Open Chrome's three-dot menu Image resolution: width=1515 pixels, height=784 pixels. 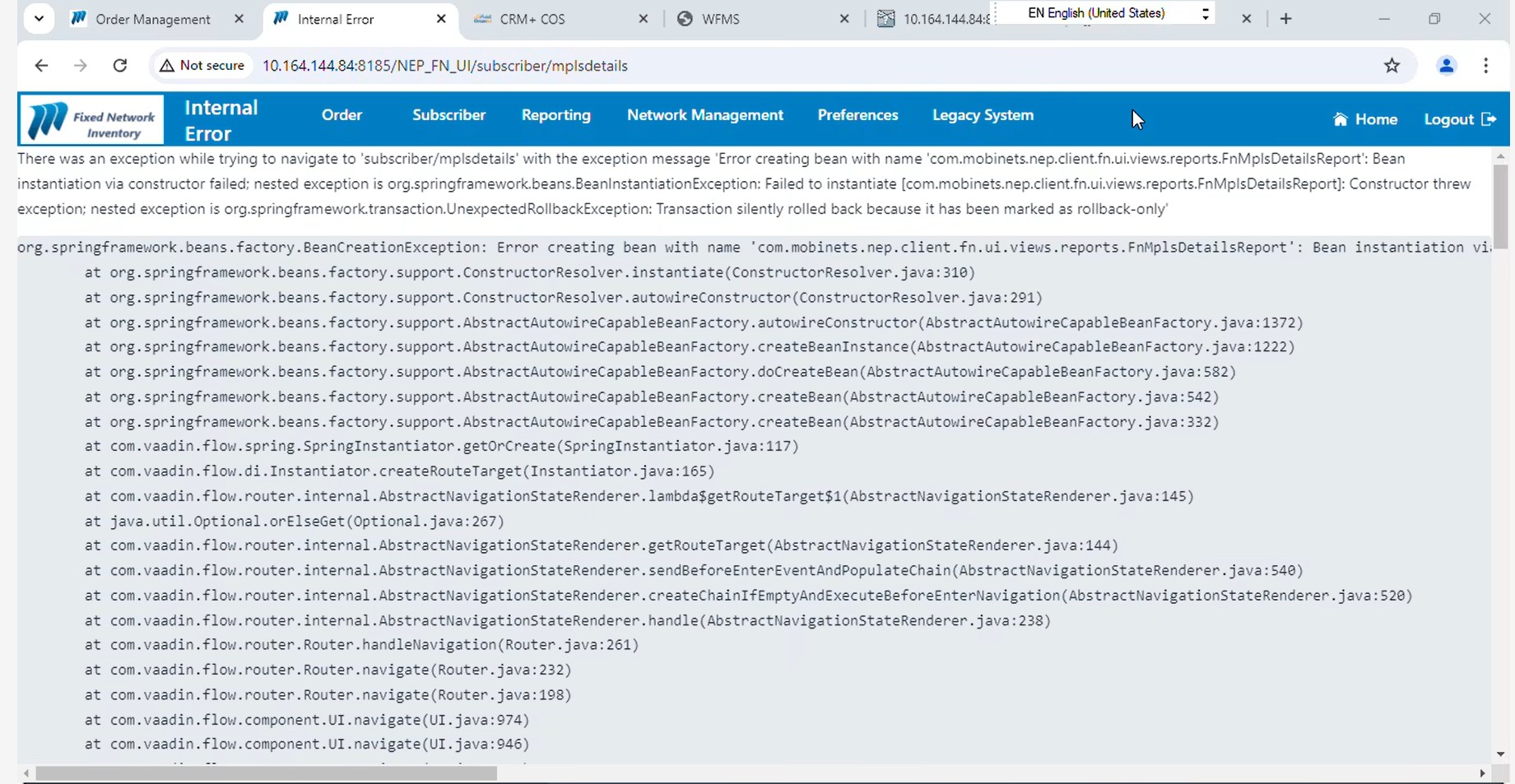click(x=1485, y=66)
